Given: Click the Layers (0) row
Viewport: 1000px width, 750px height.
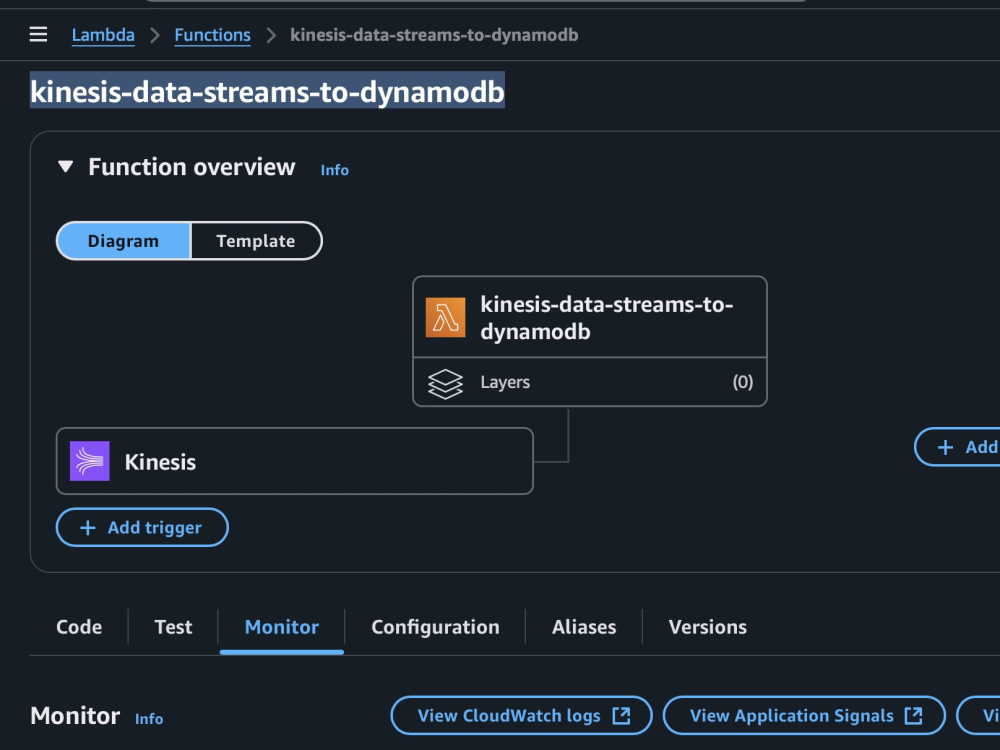Looking at the screenshot, I should coord(590,382).
